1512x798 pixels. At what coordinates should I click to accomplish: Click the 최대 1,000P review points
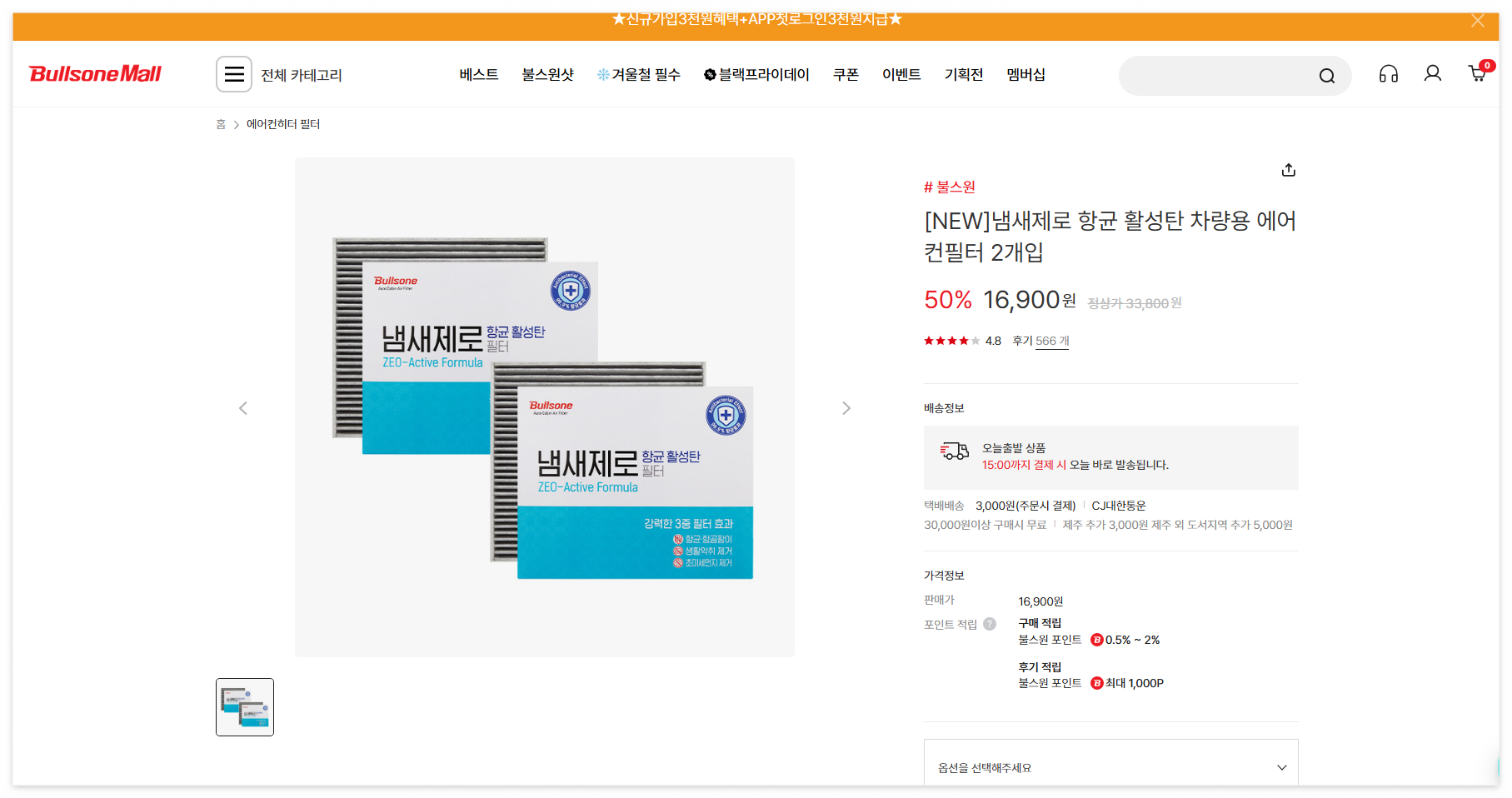(x=1135, y=683)
